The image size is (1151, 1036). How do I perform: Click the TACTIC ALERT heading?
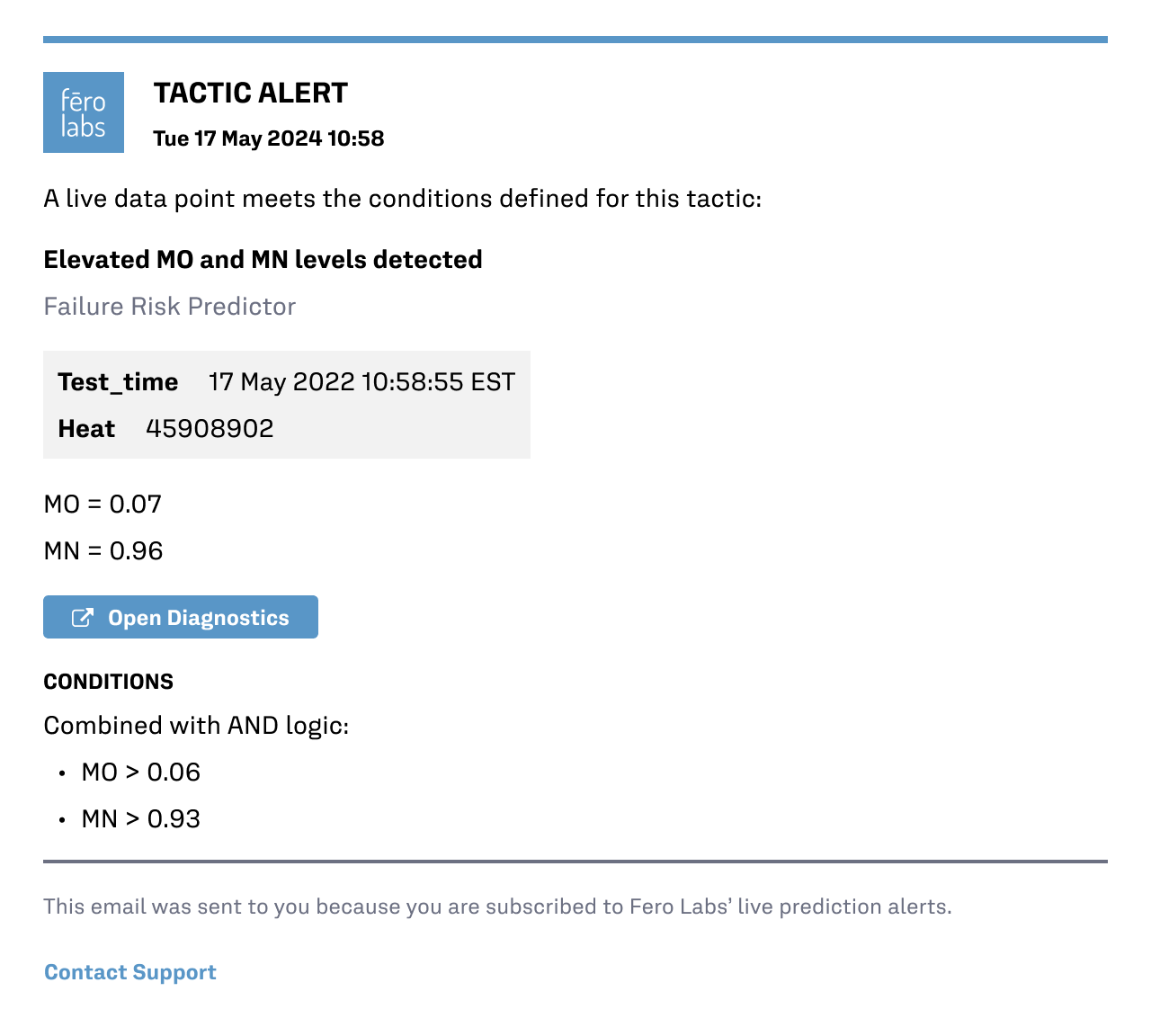tap(250, 93)
